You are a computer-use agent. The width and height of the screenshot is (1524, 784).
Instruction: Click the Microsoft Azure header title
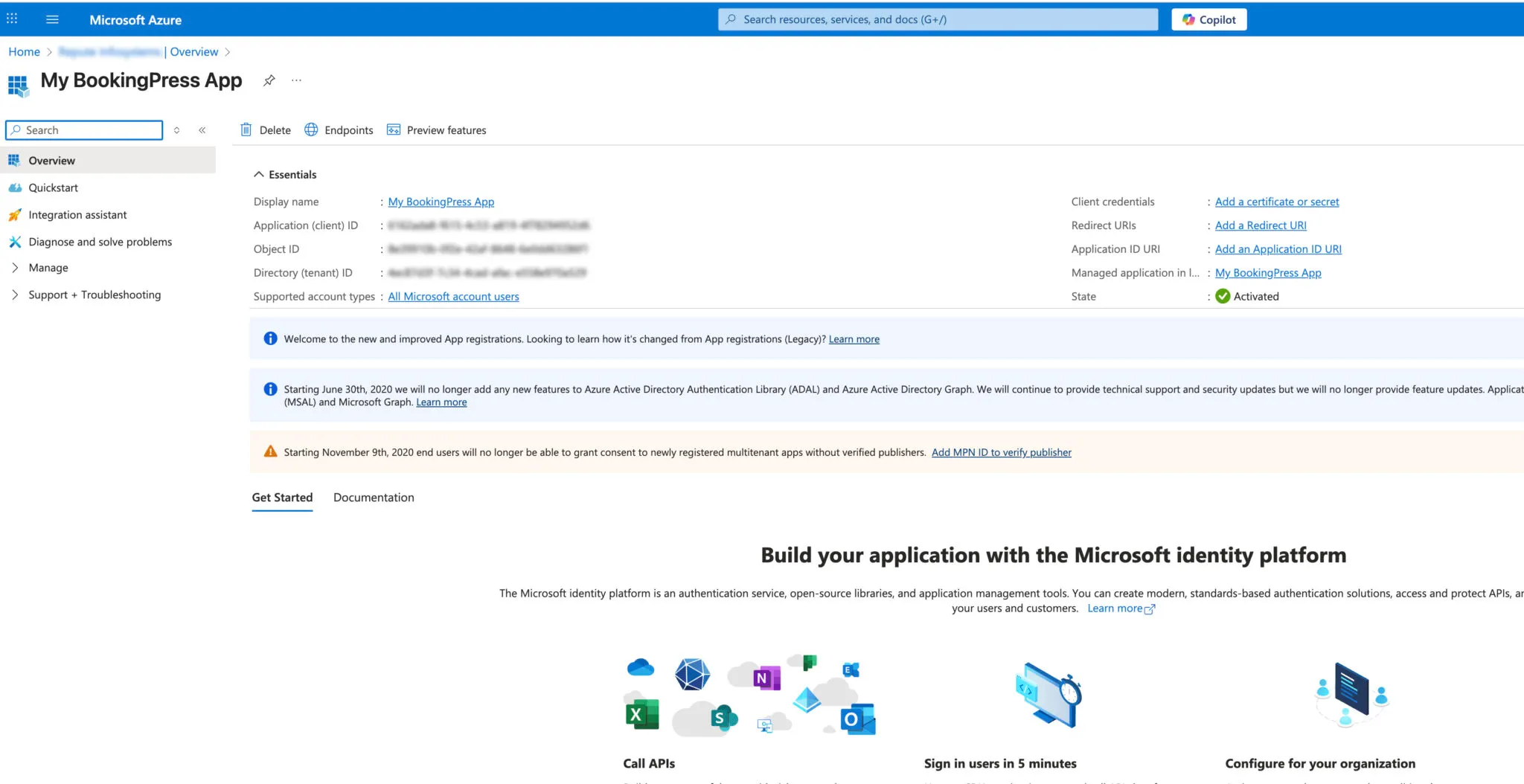(135, 20)
